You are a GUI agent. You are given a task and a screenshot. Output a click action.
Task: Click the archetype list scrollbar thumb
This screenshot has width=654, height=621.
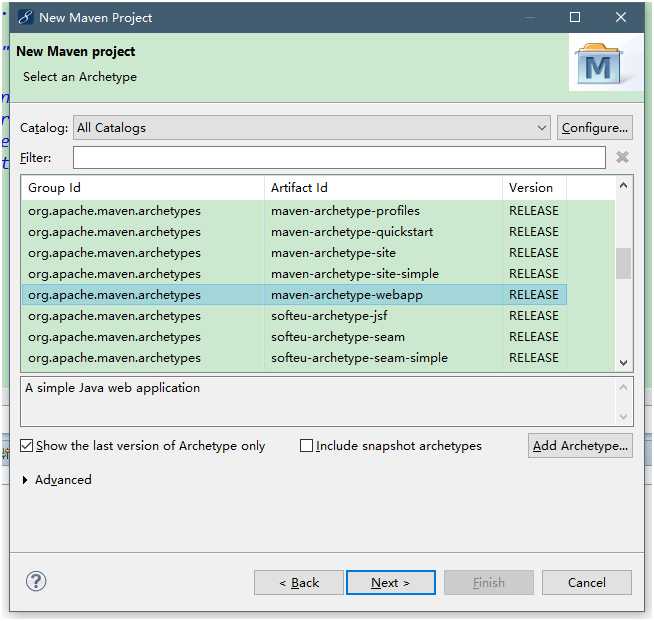click(624, 263)
